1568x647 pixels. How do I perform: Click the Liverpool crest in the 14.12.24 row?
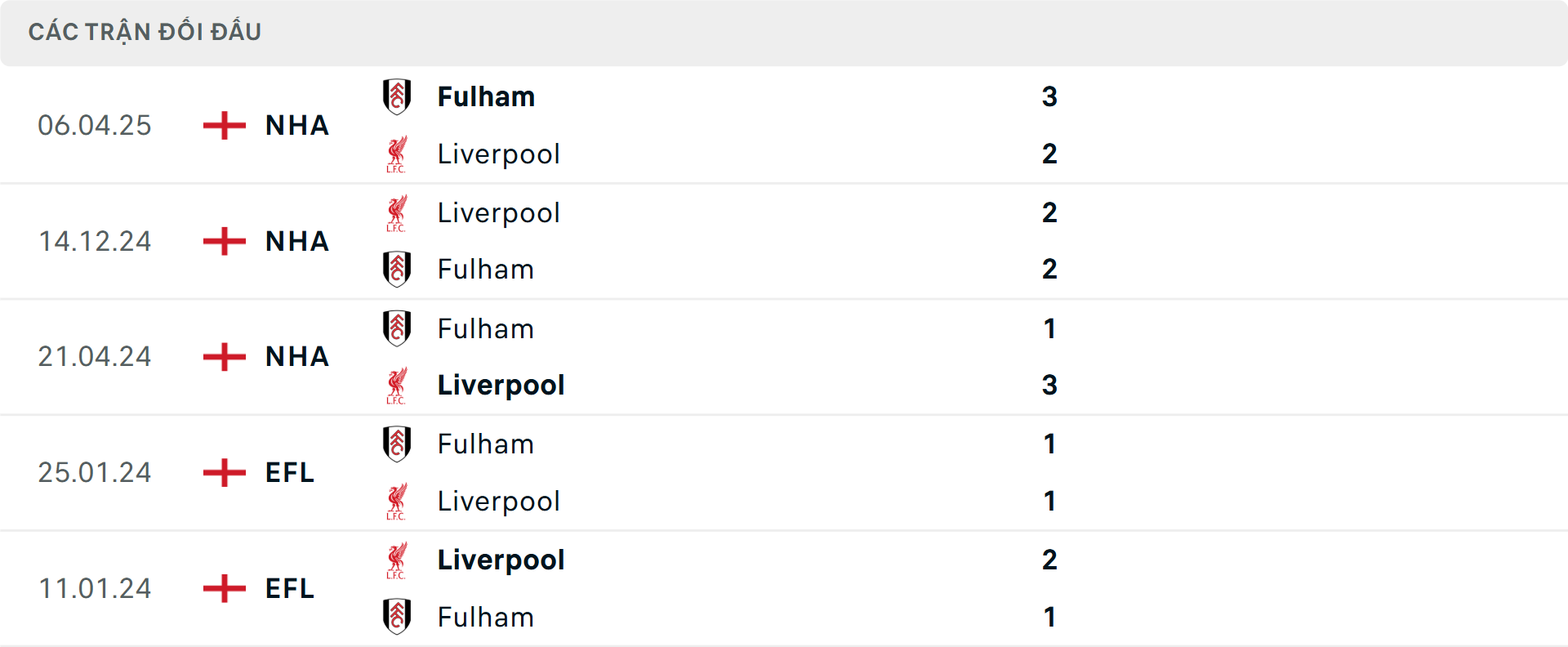[398, 212]
